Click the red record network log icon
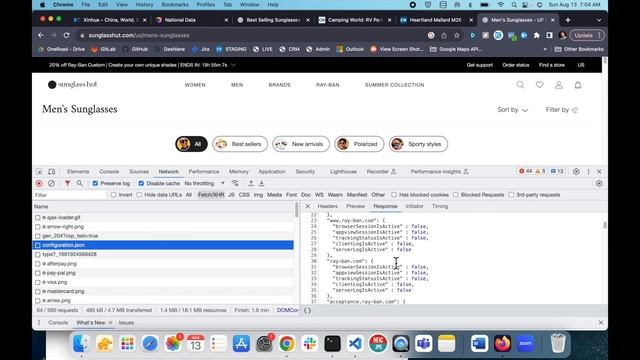Viewport: 640px width, 360px height. pos(39,184)
